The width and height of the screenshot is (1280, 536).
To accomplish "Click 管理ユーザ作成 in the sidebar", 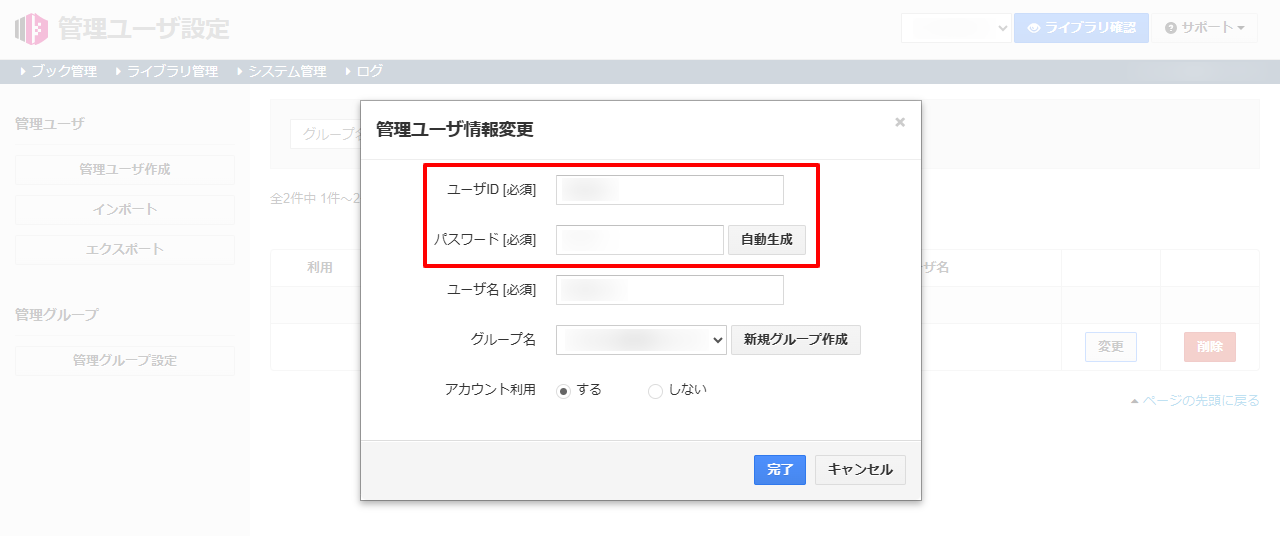I will click(125, 170).
